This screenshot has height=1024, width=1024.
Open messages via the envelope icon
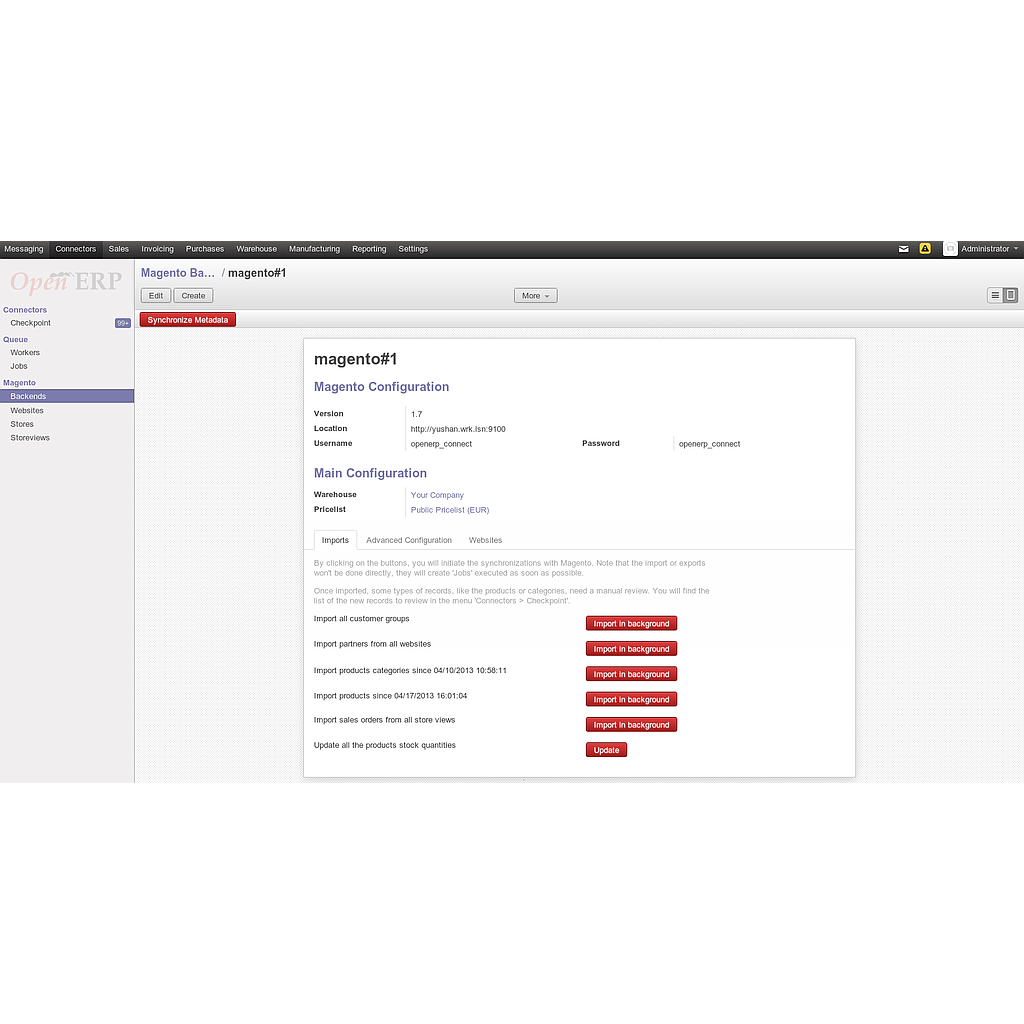tap(903, 248)
